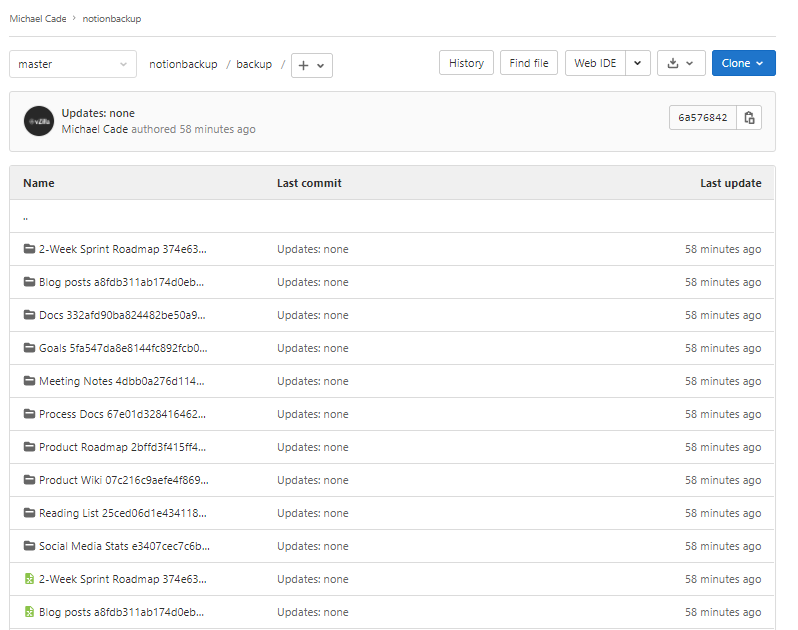Viewport: 798px width, 630px height.
Task: Click the Michael Cade commit author avatar
Action: coord(39,121)
